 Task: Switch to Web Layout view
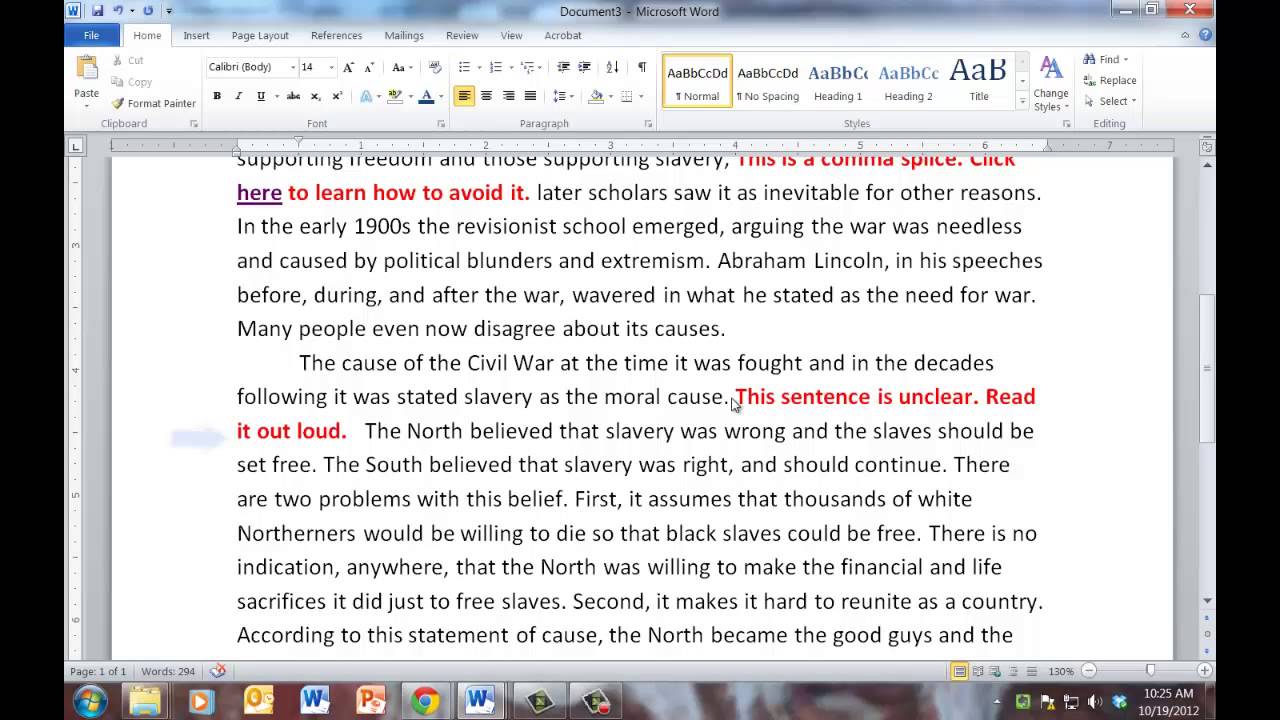pos(996,671)
